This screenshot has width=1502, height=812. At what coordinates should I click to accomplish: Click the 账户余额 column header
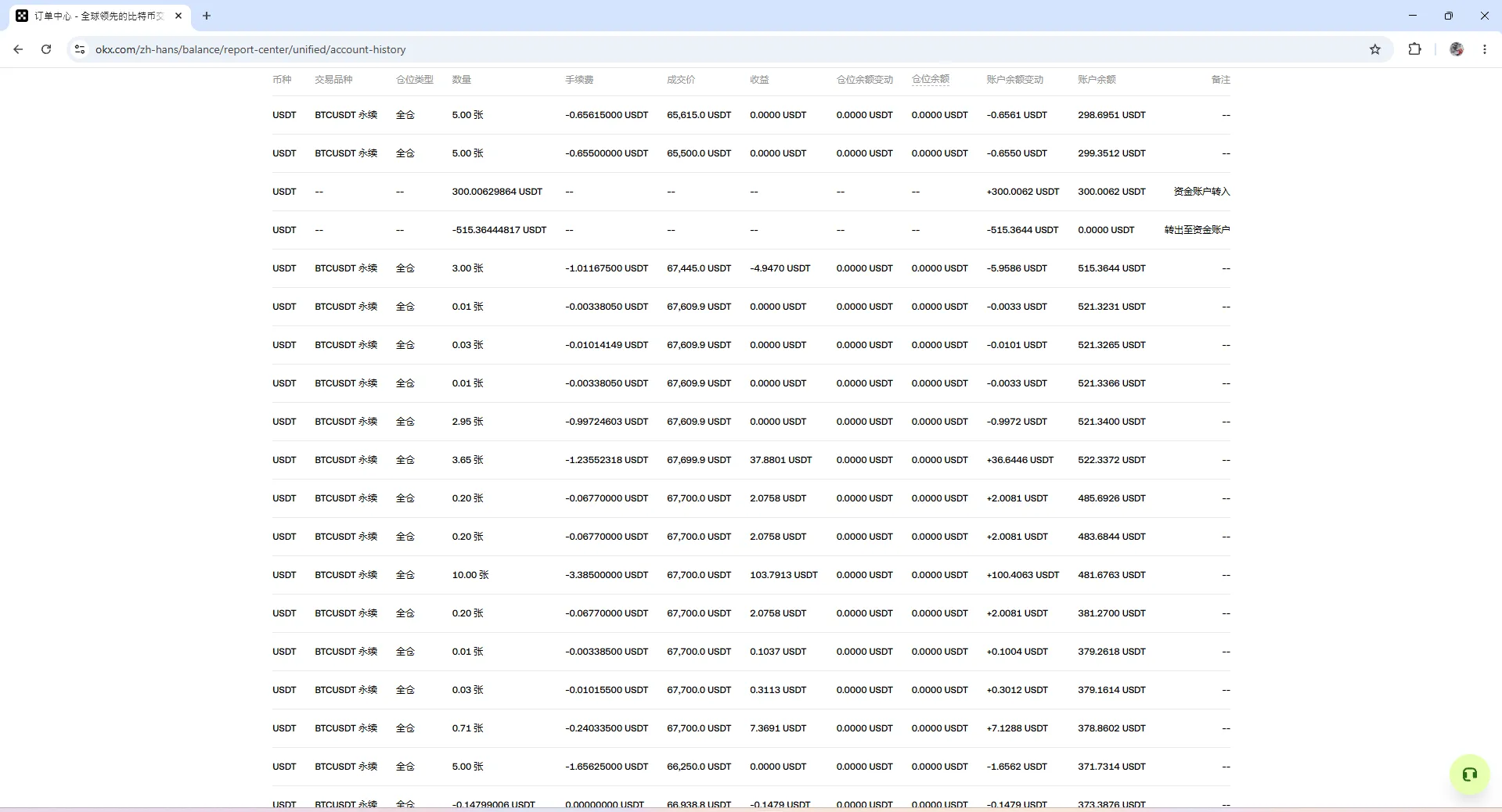point(1097,80)
